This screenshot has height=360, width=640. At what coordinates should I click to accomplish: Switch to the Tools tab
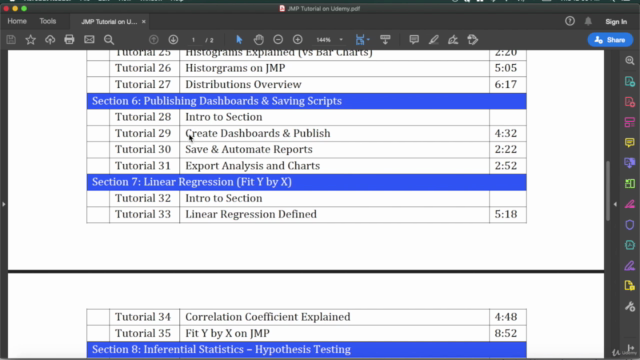[x=48, y=21]
